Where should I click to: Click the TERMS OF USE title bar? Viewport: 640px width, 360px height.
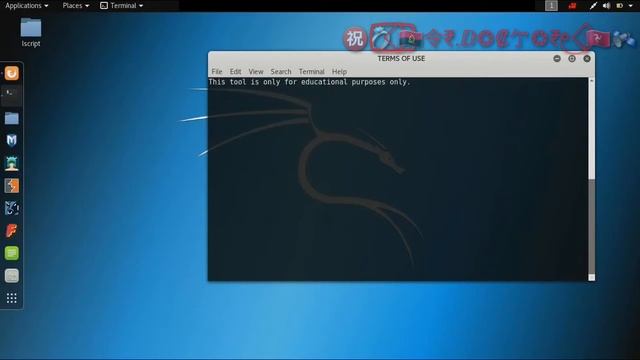[x=401, y=58]
